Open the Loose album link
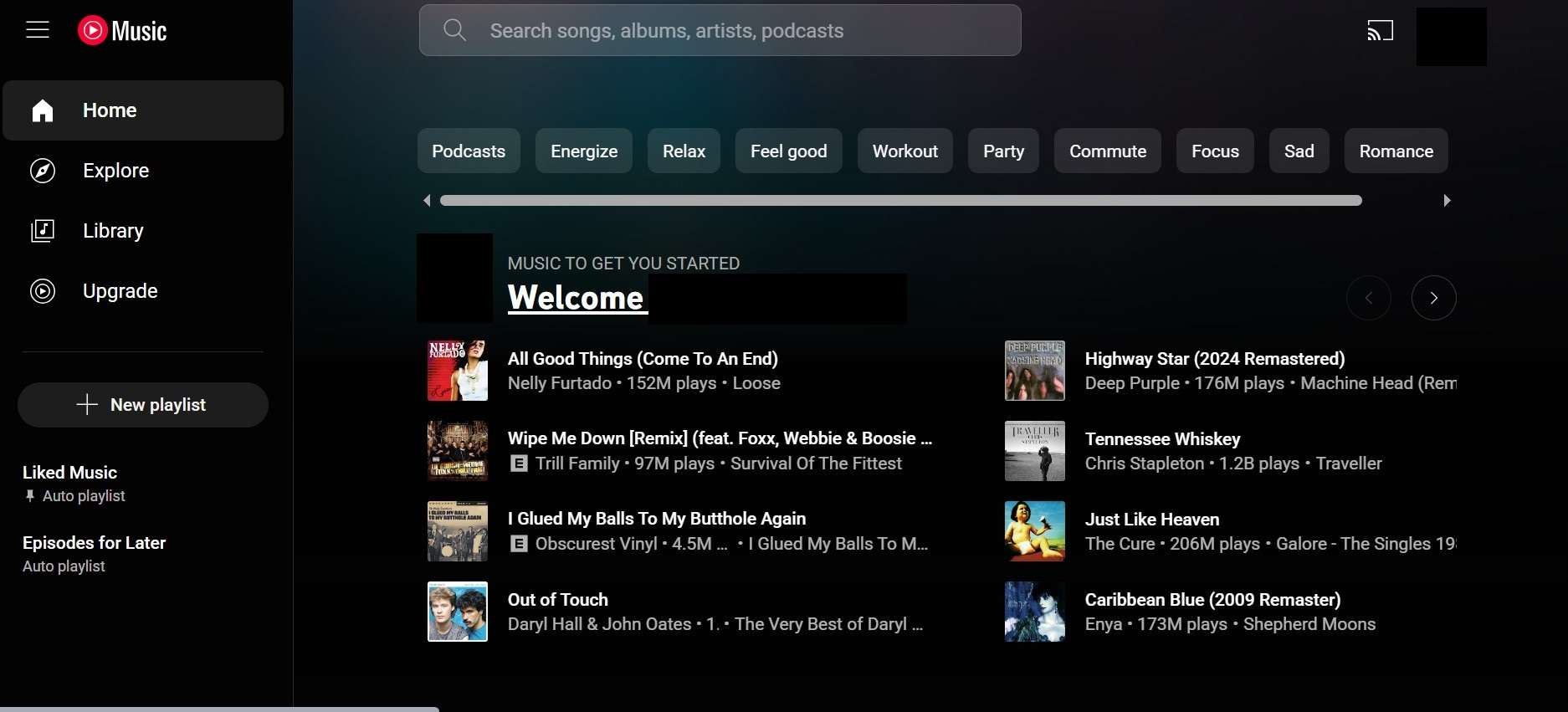Viewport: 1568px width, 712px height. [x=756, y=383]
